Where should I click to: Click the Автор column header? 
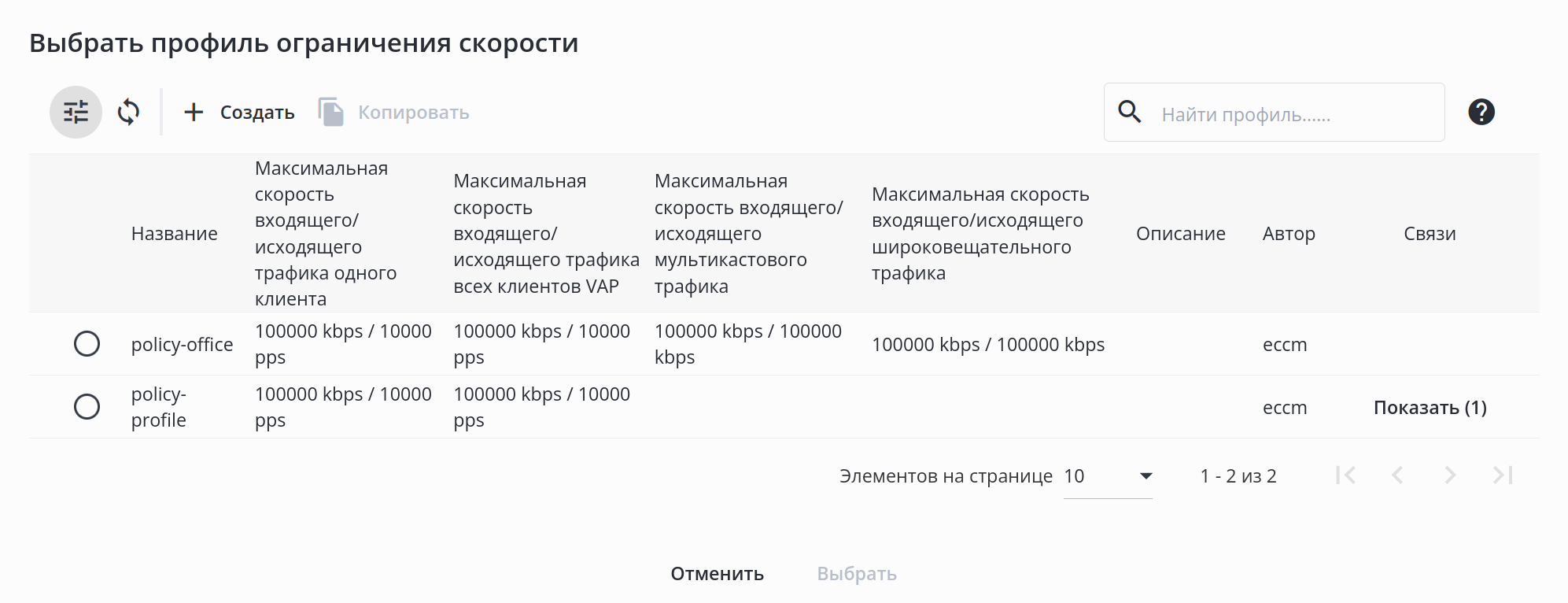tap(1289, 234)
